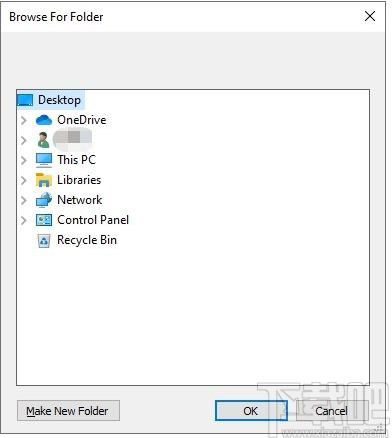This screenshot has width=392, height=438.
Task: Expand the Libraries node
Action: pos(24,180)
